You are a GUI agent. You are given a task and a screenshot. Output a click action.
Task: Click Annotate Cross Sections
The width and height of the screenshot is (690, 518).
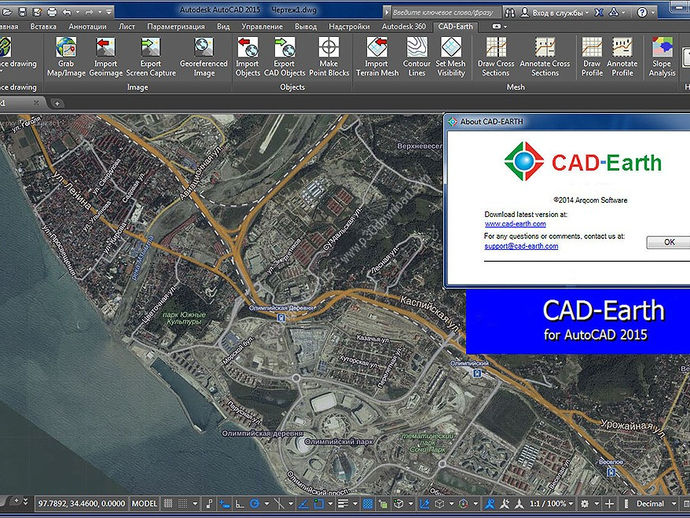pos(545,57)
